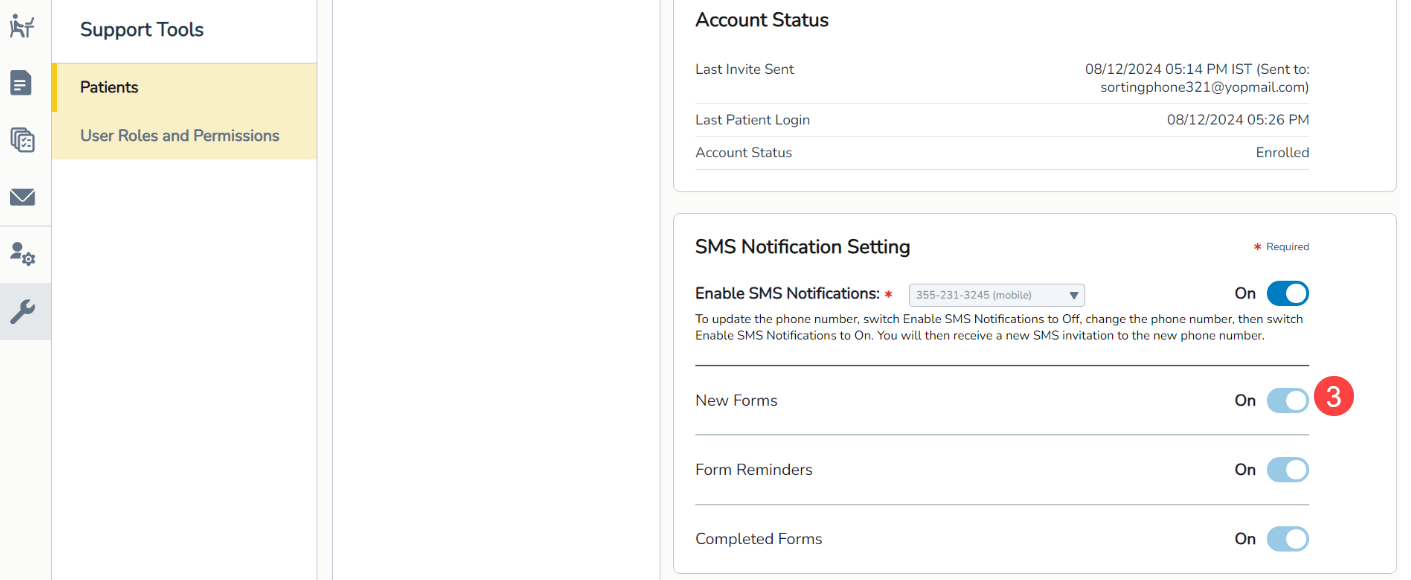1411x580 pixels.
Task: Click the sortingphone321@yopmail.com email address
Action: pos(1204,88)
